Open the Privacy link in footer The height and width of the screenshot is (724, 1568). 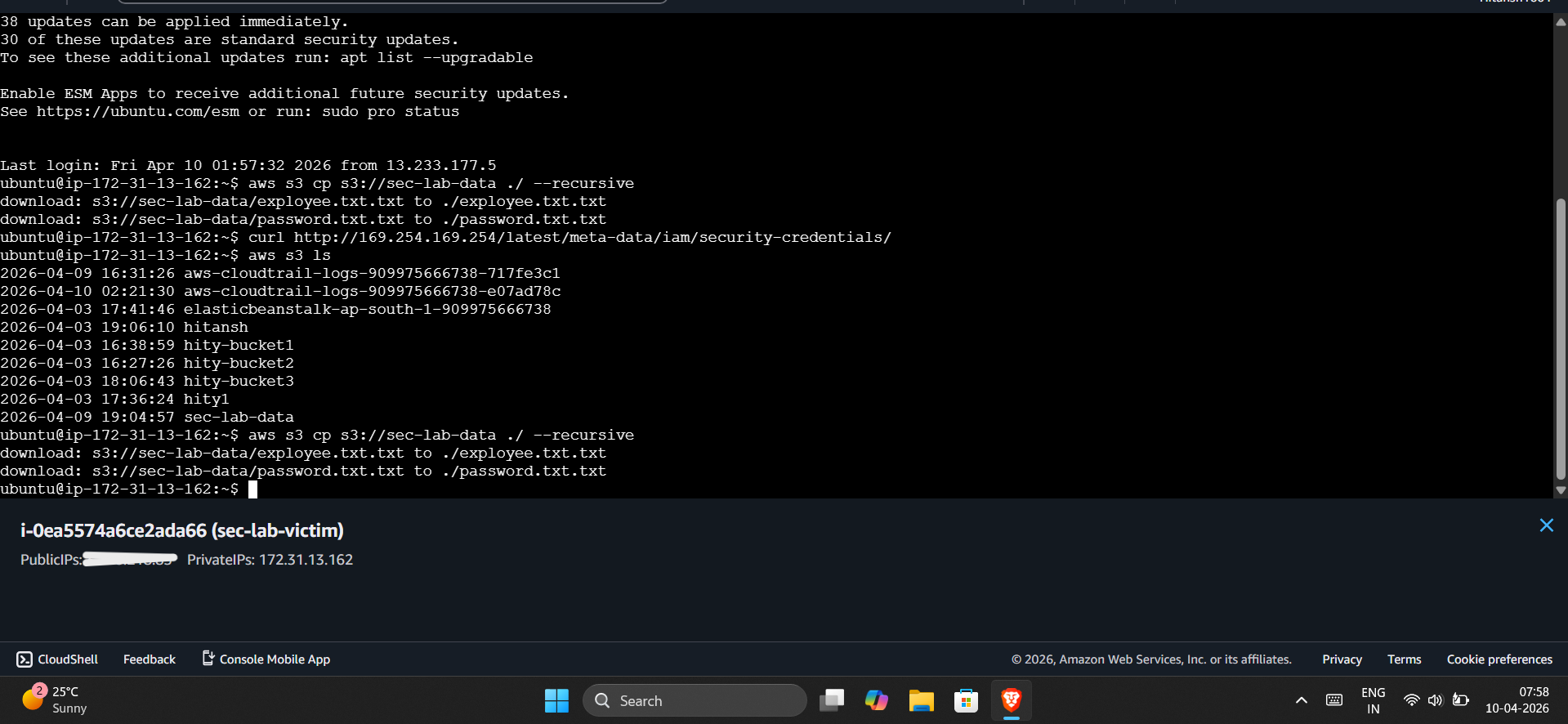pos(1342,659)
